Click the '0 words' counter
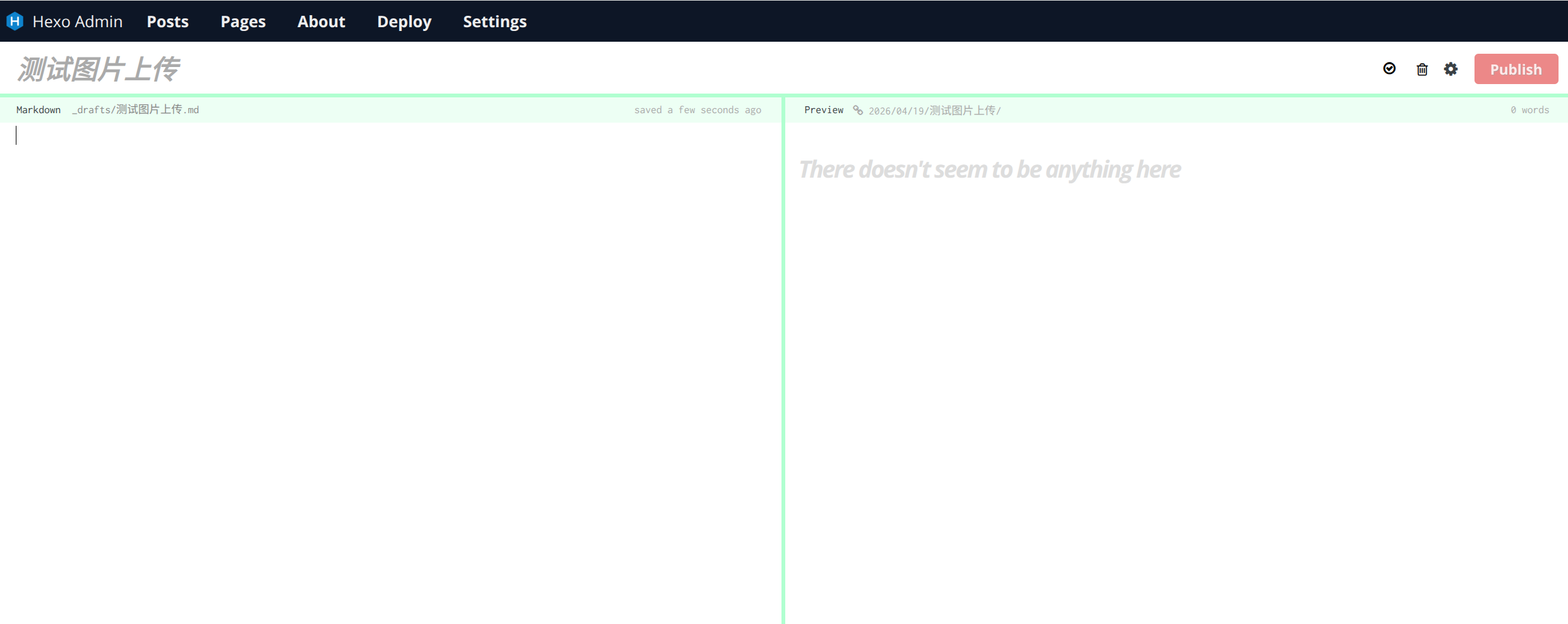This screenshot has height=624, width=1568. pyautogui.click(x=1529, y=109)
